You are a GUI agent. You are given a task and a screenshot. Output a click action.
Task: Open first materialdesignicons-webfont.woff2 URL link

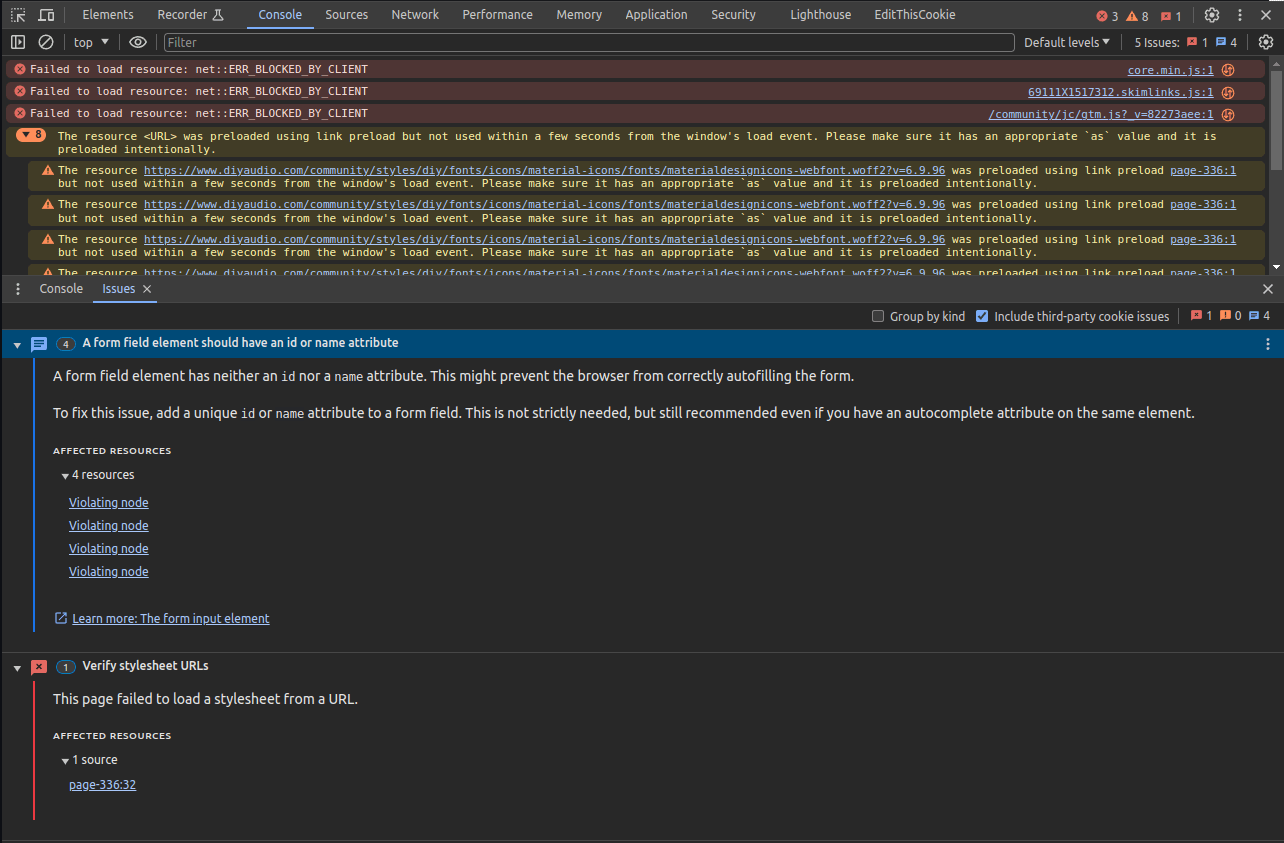click(x=544, y=170)
